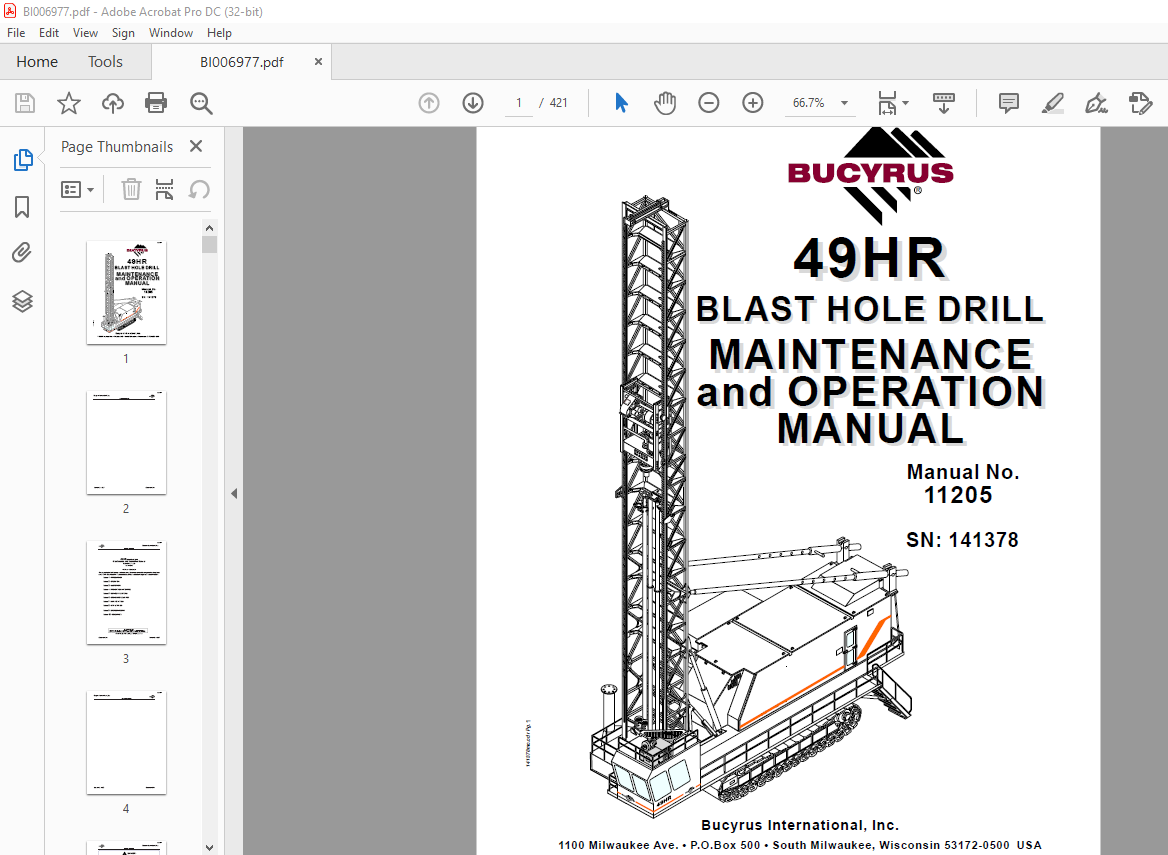Go to the next page arrow
This screenshot has width=1168, height=855.
click(473, 103)
